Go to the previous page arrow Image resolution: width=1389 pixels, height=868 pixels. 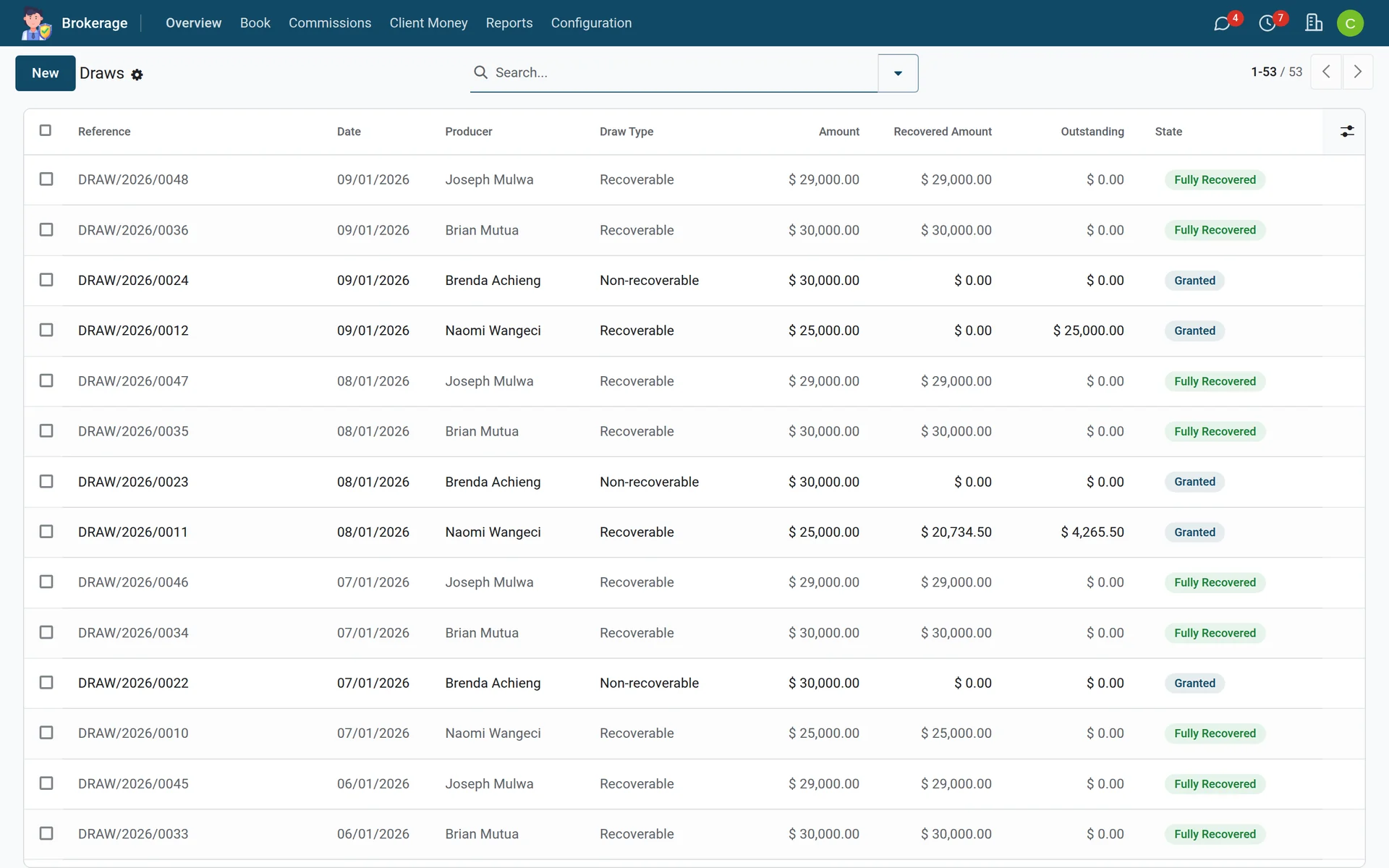click(x=1326, y=72)
